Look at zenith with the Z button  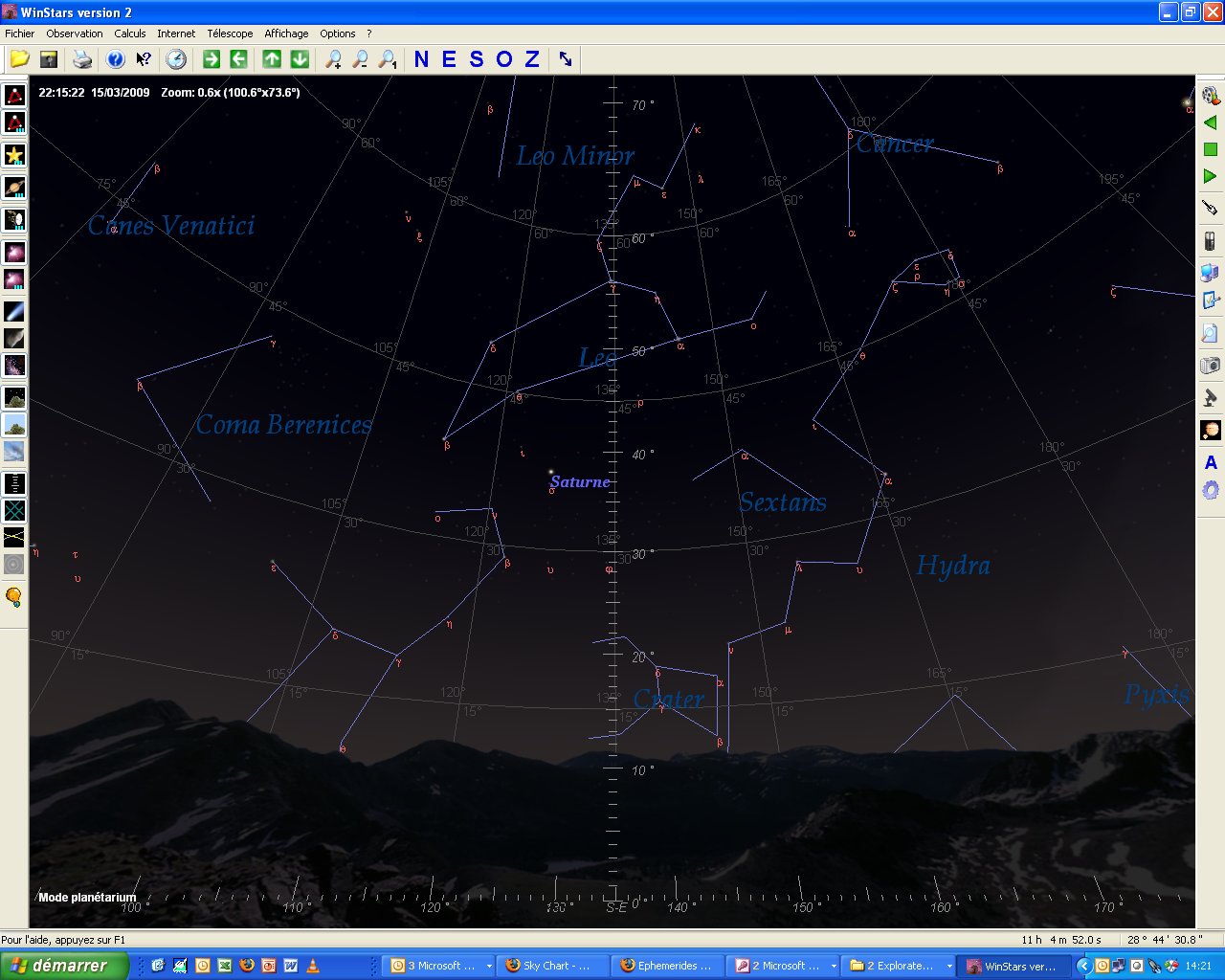pyautogui.click(x=532, y=59)
